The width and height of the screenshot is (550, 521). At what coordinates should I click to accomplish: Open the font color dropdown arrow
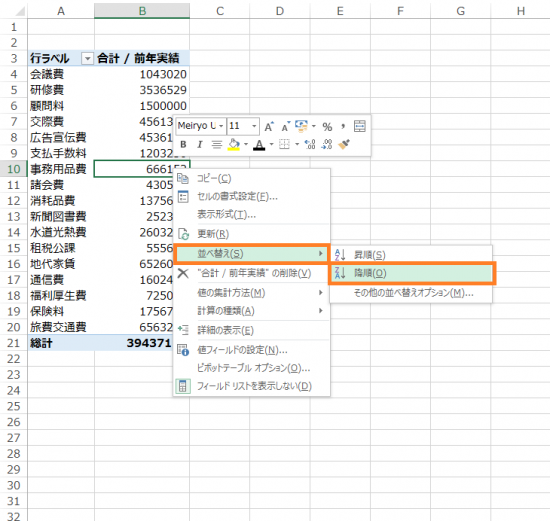(x=271, y=145)
